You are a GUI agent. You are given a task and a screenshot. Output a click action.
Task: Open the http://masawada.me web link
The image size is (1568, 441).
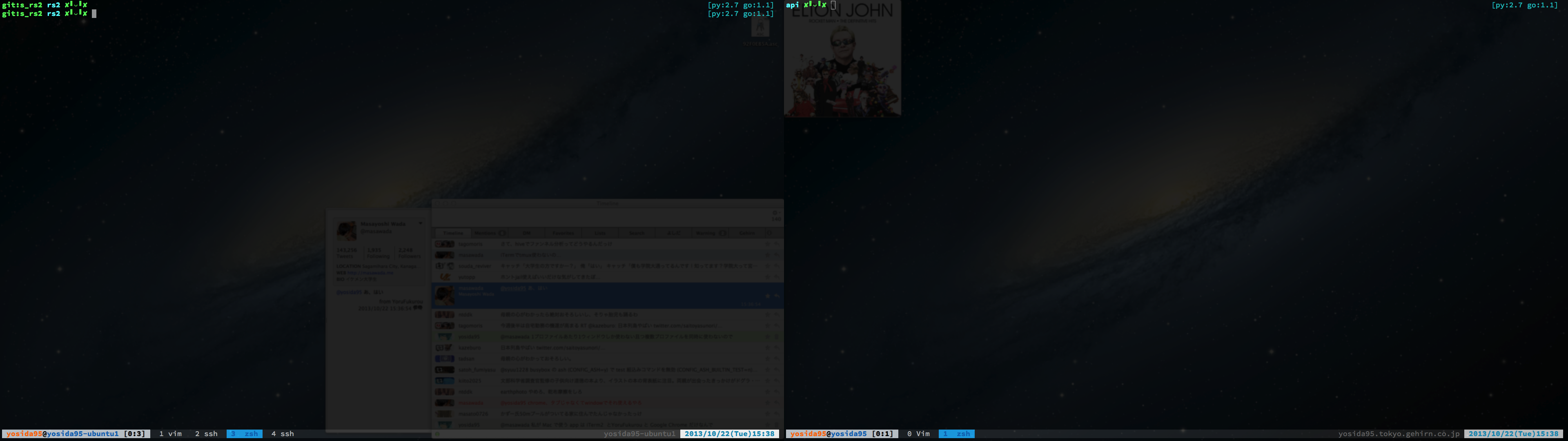tap(370, 273)
